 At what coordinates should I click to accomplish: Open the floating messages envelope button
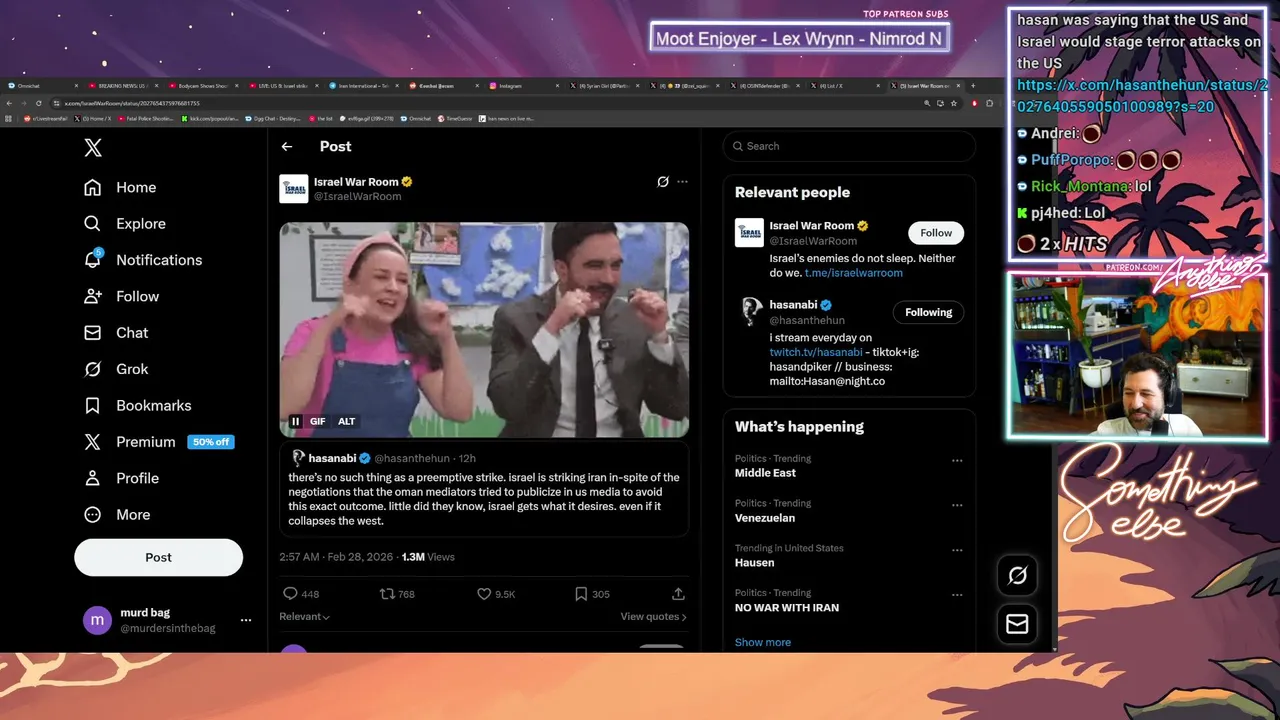pyautogui.click(x=1017, y=624)
